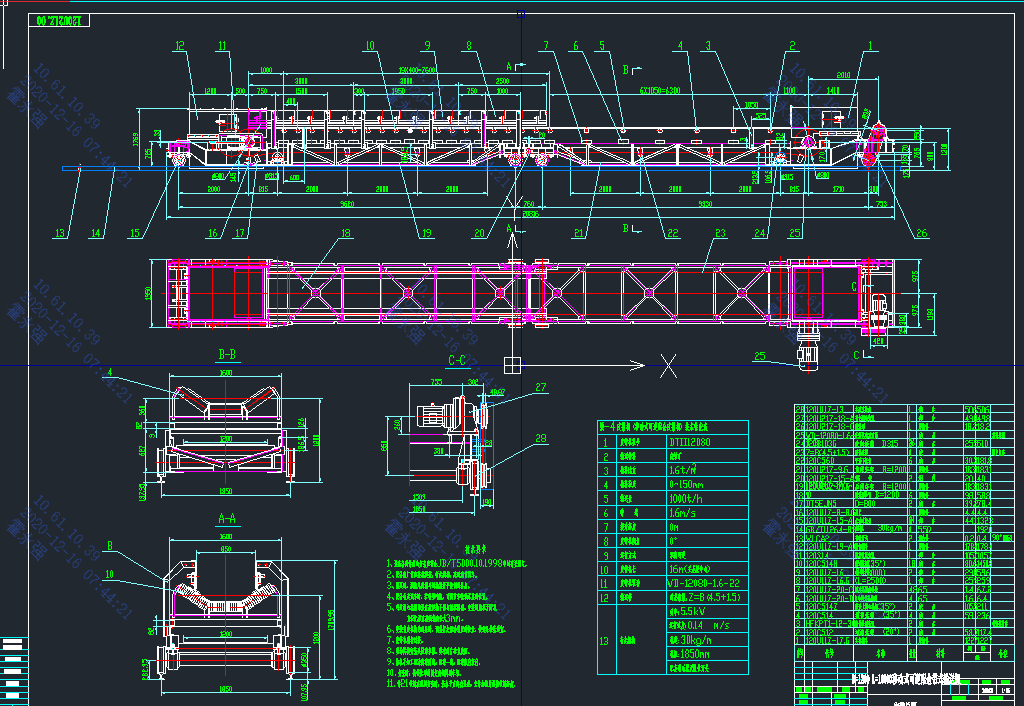The height and width of the screenshot is (706, 1024).
Task: Click part balloon number 27 in C-C view
Action: point(541,386)
